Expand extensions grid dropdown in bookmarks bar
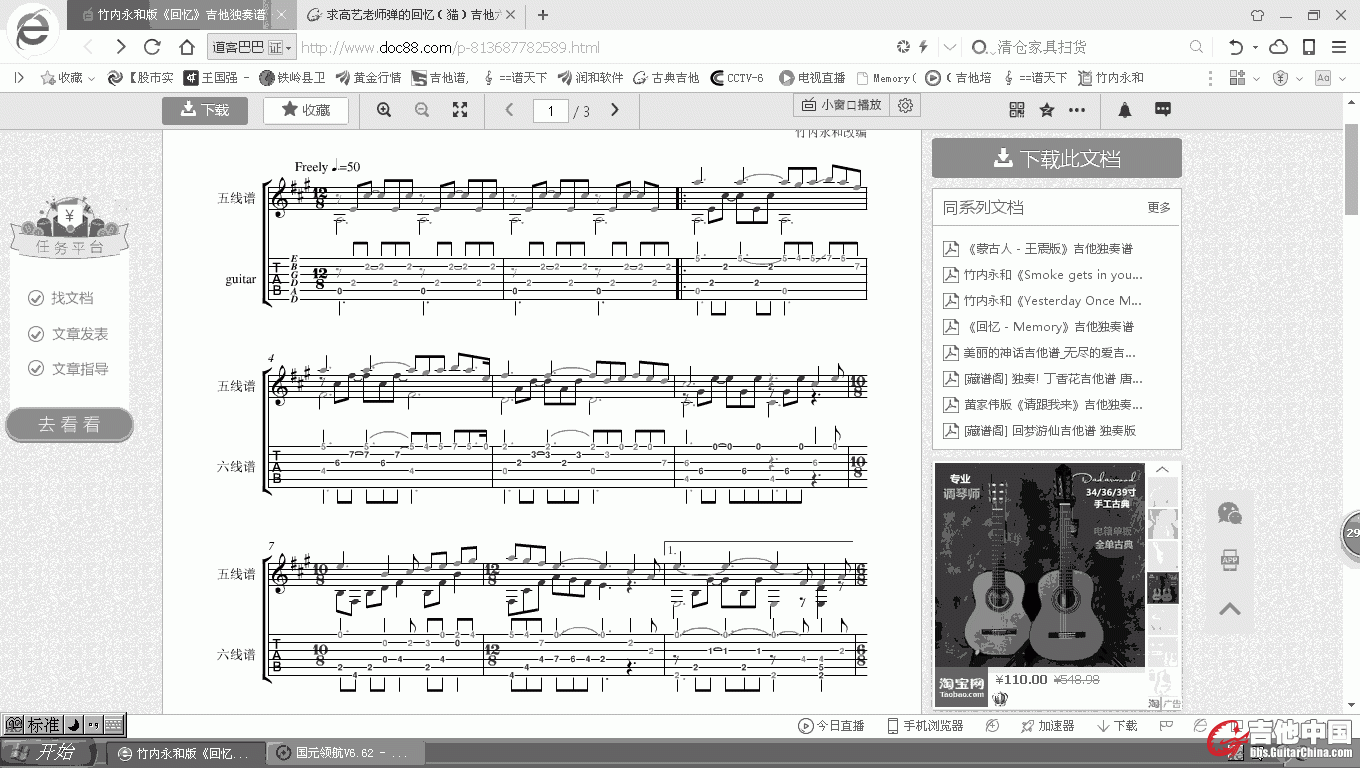Image resolution: width=1360 pixels, height=768 pixels. tap(1255, 78)
